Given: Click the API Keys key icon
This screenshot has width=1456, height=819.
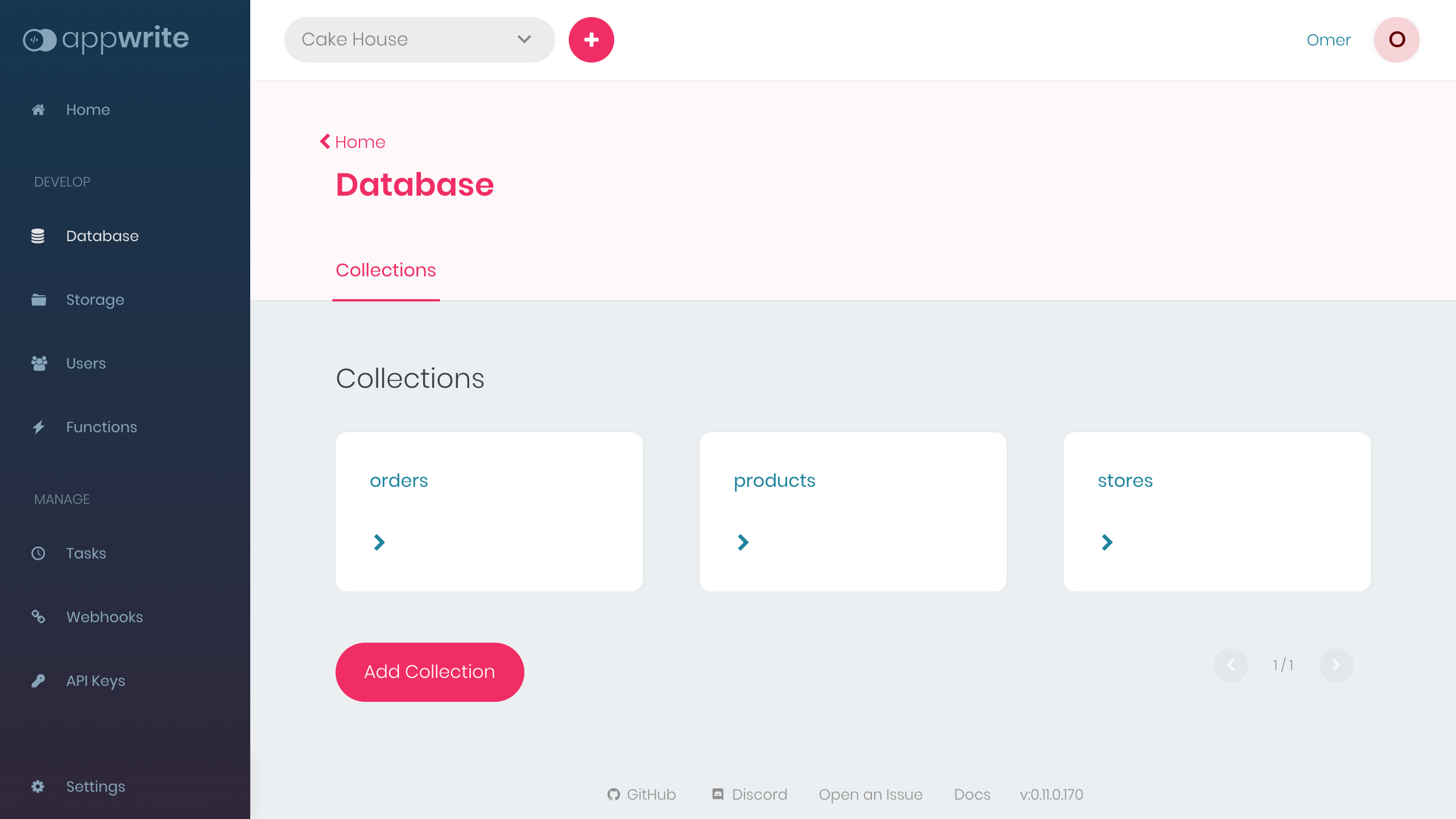Looking at the screenshot, I should coord(38,681).
